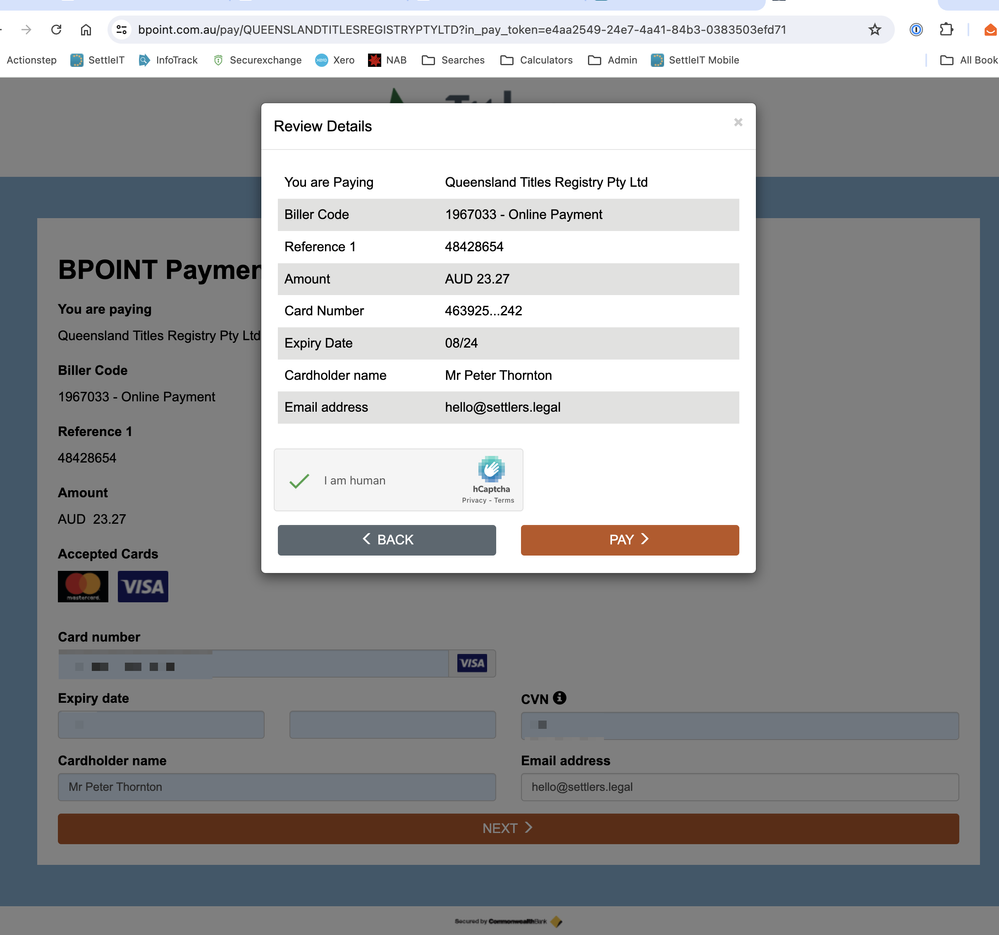Bookmark this page with the star icon
The height and width of the screenshot is (935, 999).
tap(875, 30)
